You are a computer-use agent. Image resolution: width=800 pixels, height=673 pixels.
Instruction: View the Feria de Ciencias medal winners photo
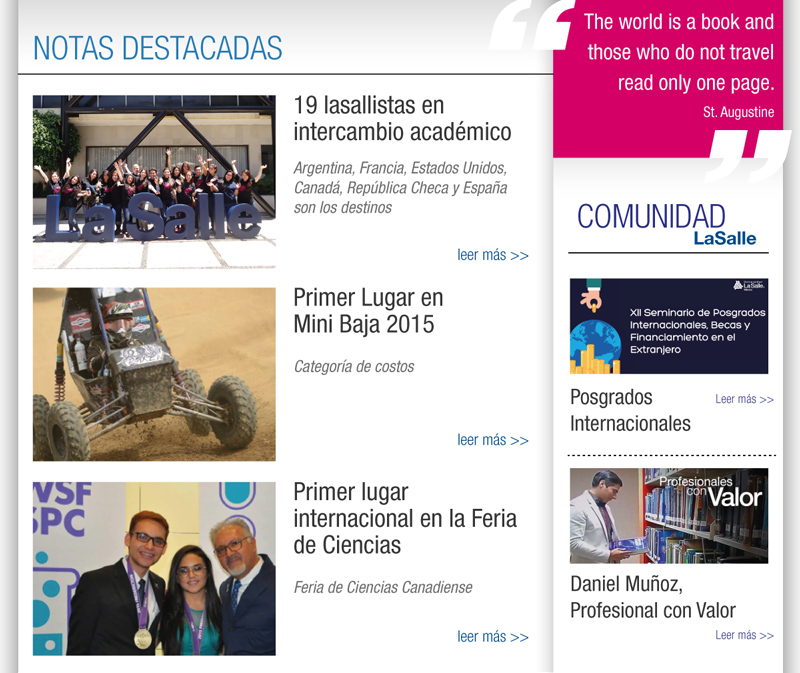pyautogui.click(x=154, y=568)
